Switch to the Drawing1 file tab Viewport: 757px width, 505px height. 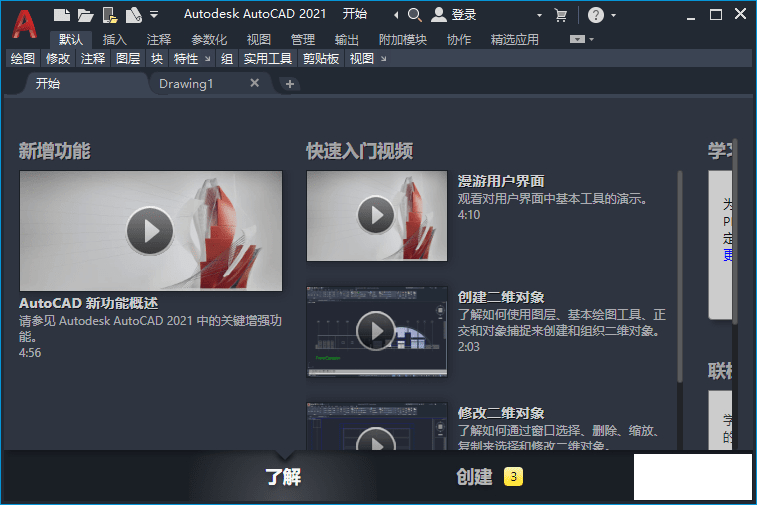click(x=186, y=84)
